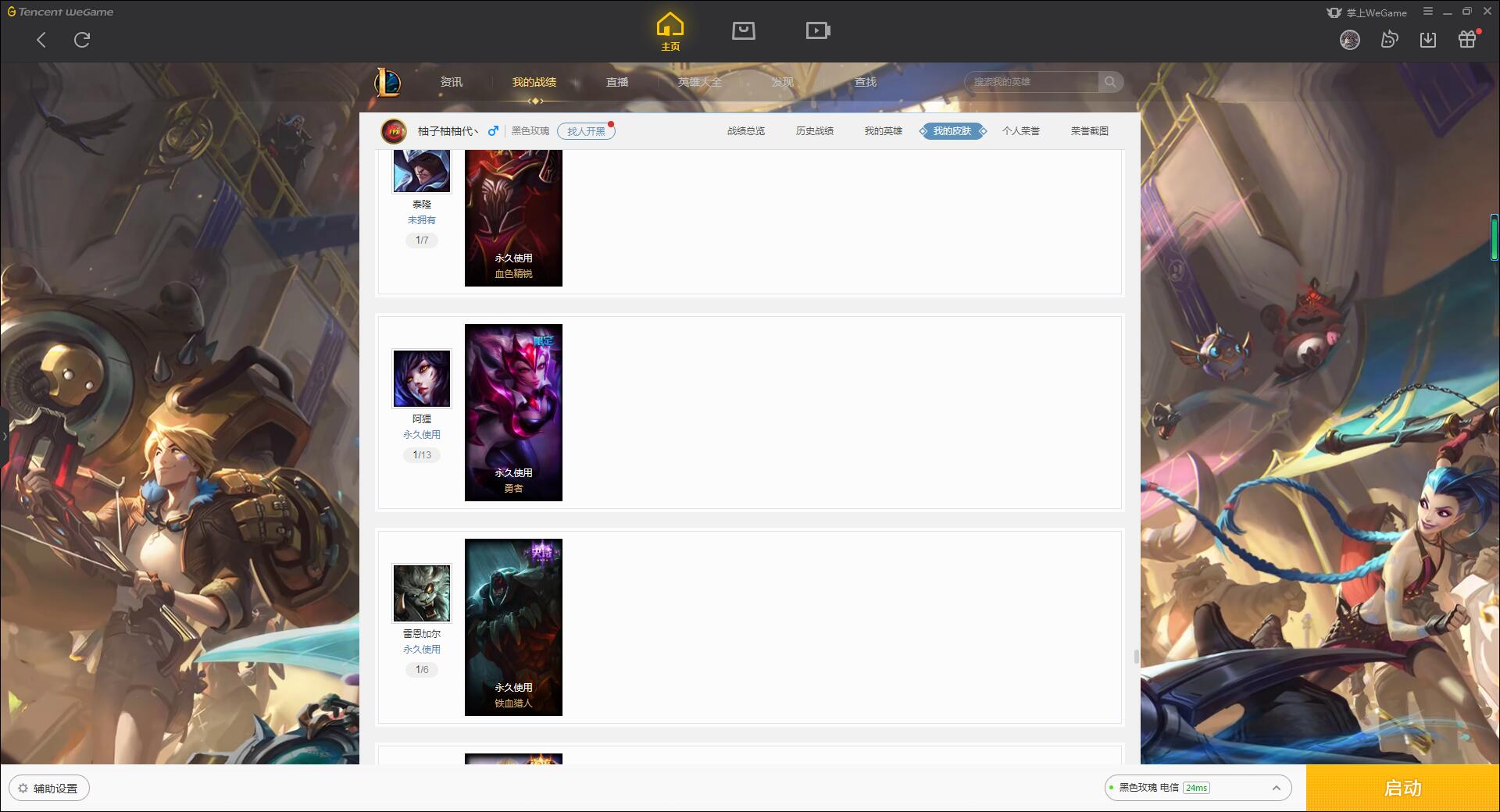The width and height of the screenshot is (1500, 812).
Task: Open the store bag icon
Action: (744, 30)
